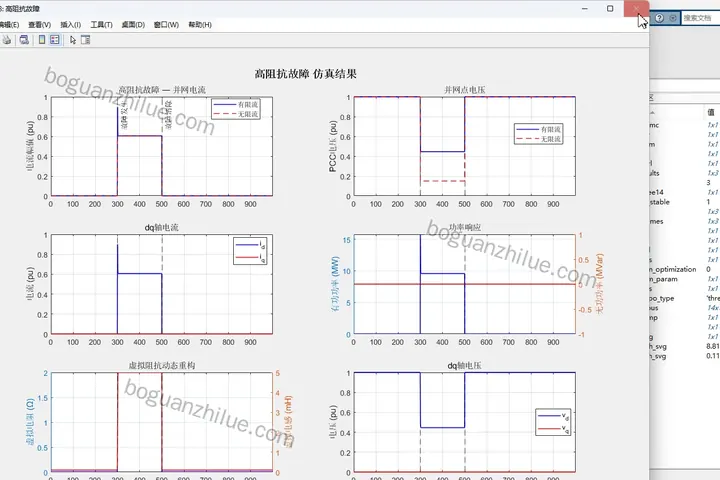Click the print preview toolbar icon
This screenshot has height=480, width=720.
point(24,40)
